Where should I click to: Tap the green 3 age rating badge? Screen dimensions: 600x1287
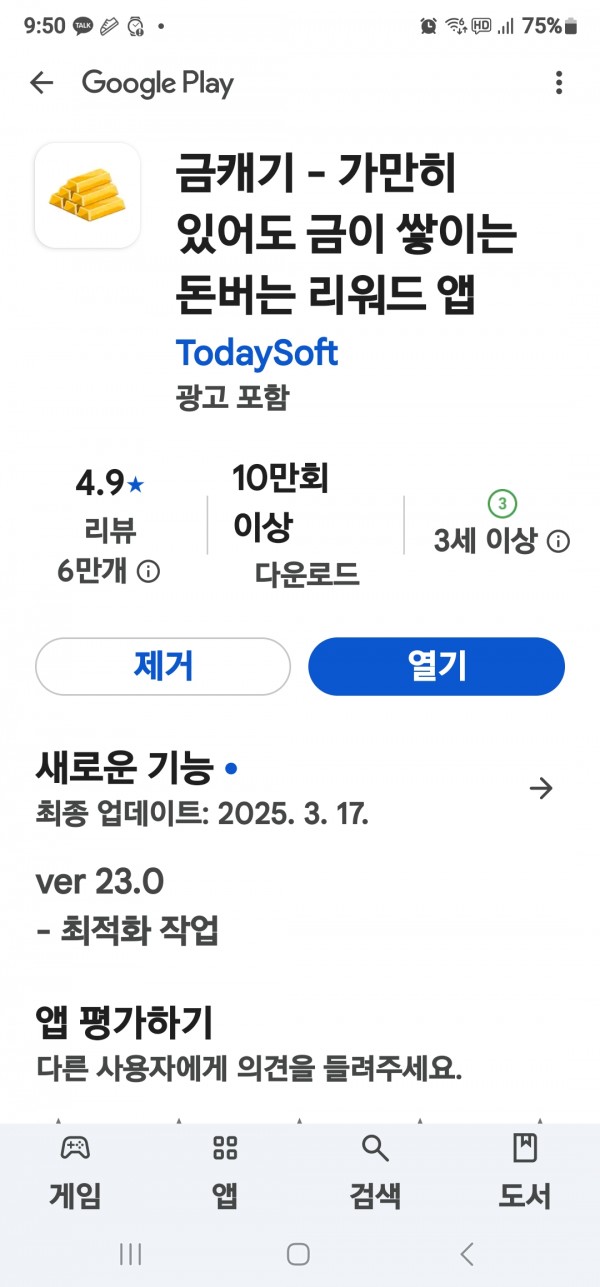[502, 502]
